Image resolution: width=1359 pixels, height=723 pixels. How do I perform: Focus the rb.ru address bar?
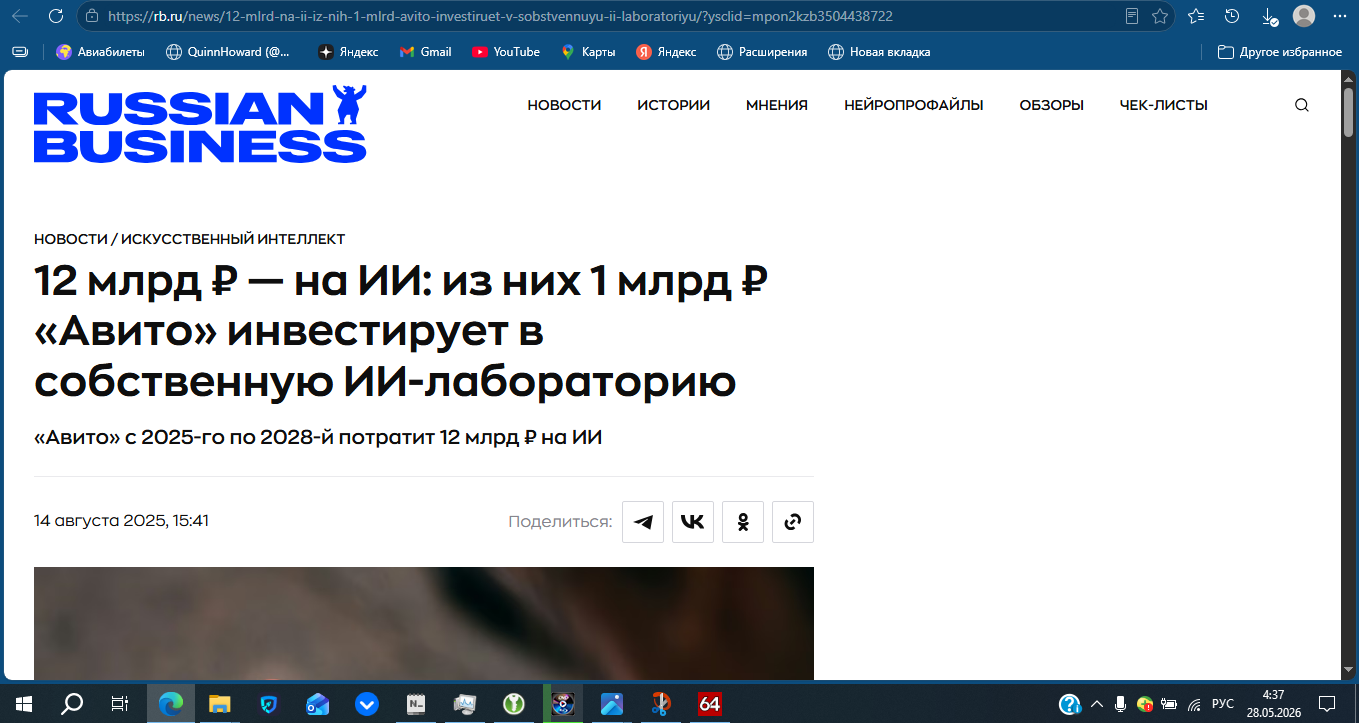pyautogui.click(x=600, y=16)
